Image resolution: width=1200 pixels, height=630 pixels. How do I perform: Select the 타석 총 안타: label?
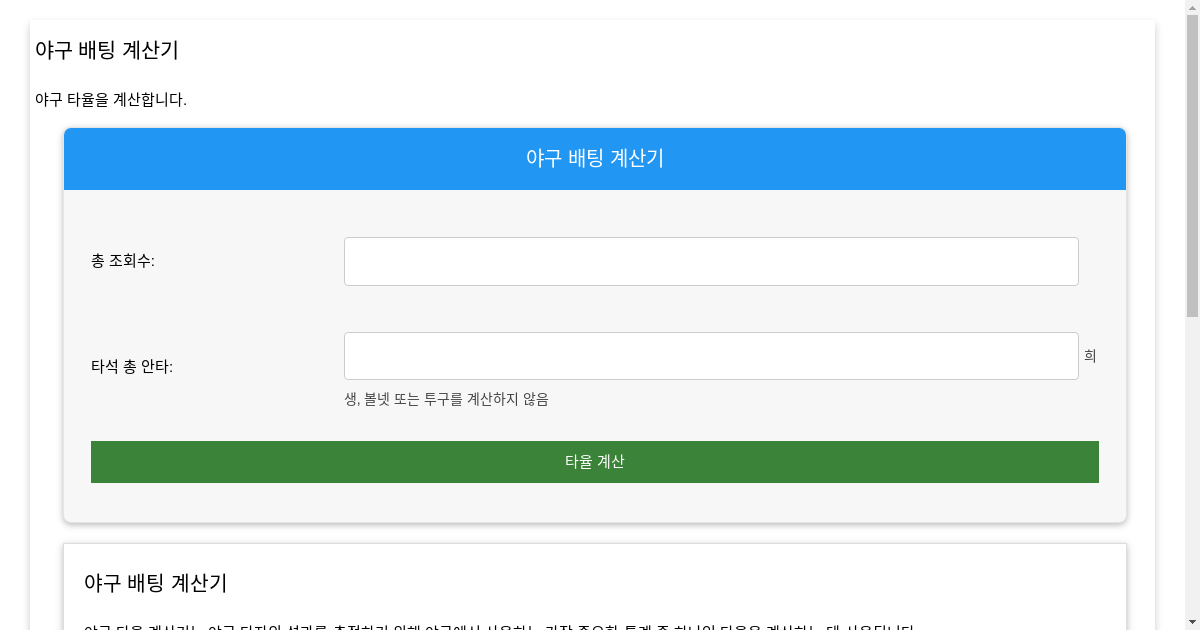point(132,367)
